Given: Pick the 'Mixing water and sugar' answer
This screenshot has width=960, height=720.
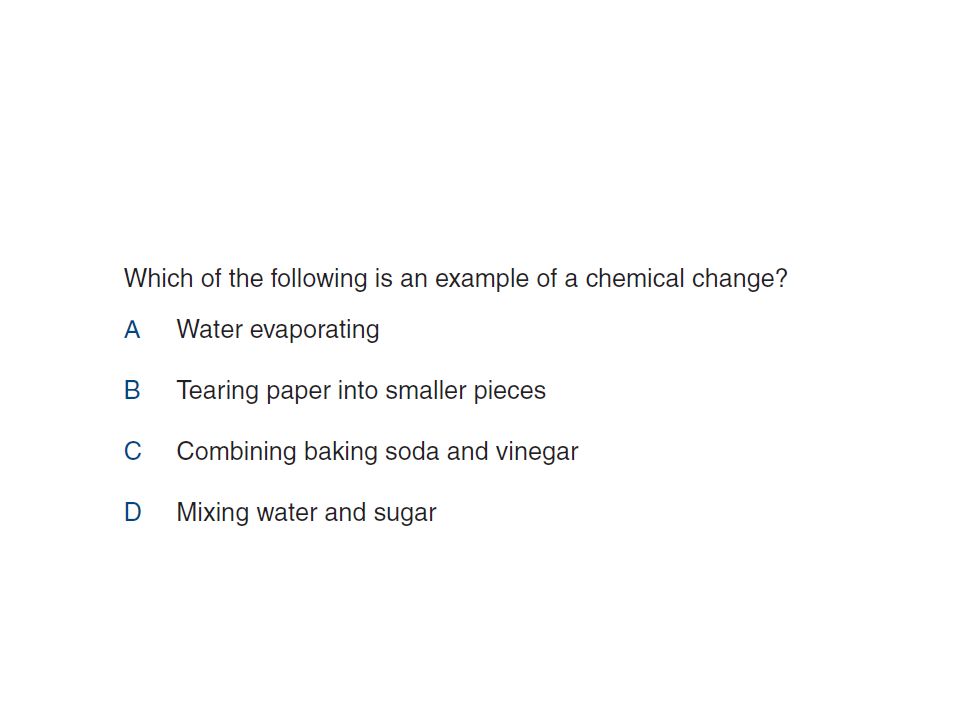Looking at the screenshot, I should pos(306,512).
